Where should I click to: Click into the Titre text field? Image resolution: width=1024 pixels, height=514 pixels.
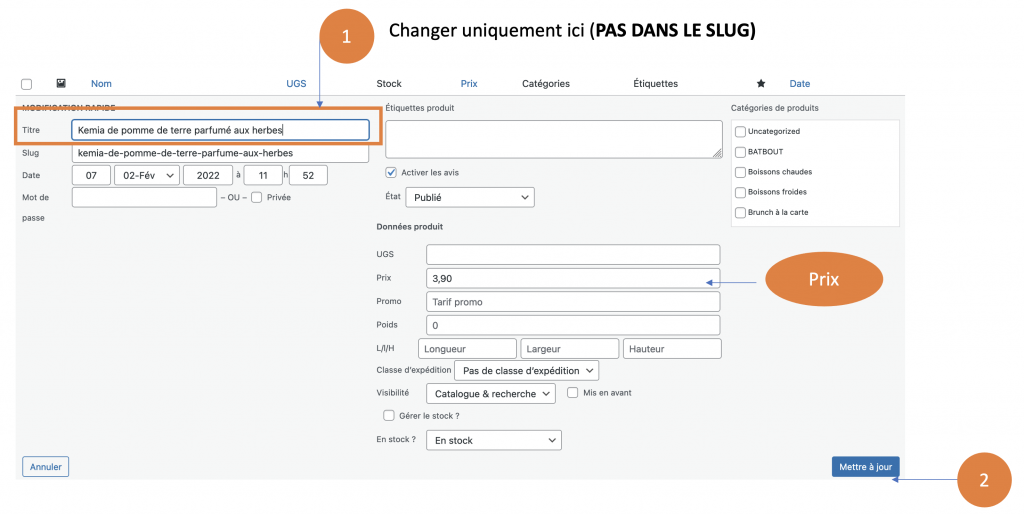(x=220, y=130)
